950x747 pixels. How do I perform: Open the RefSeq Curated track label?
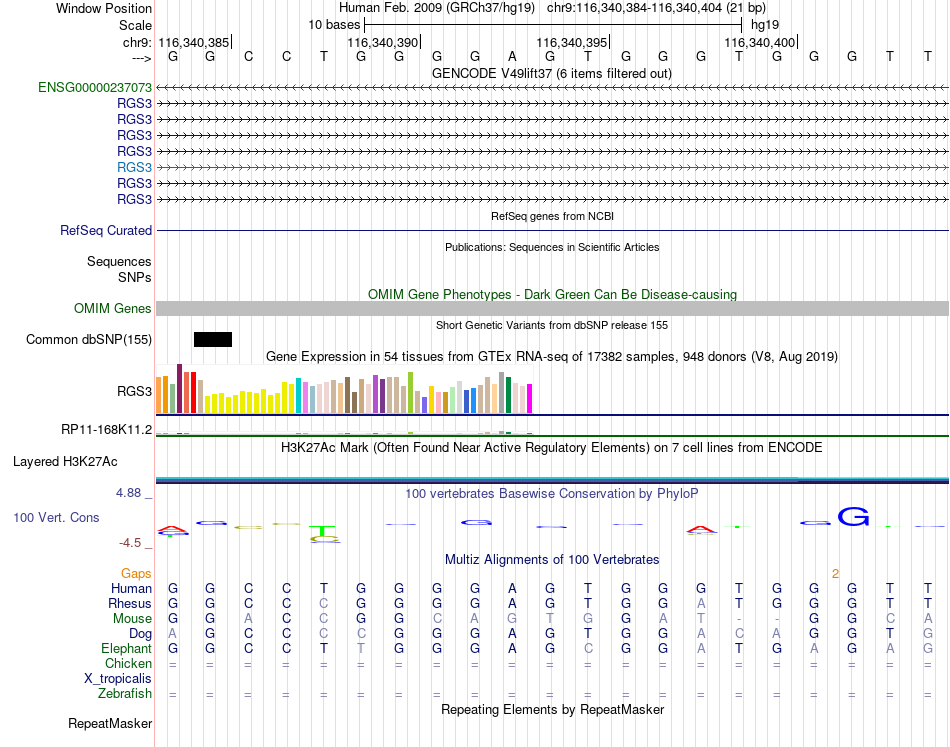click(106, 230)
